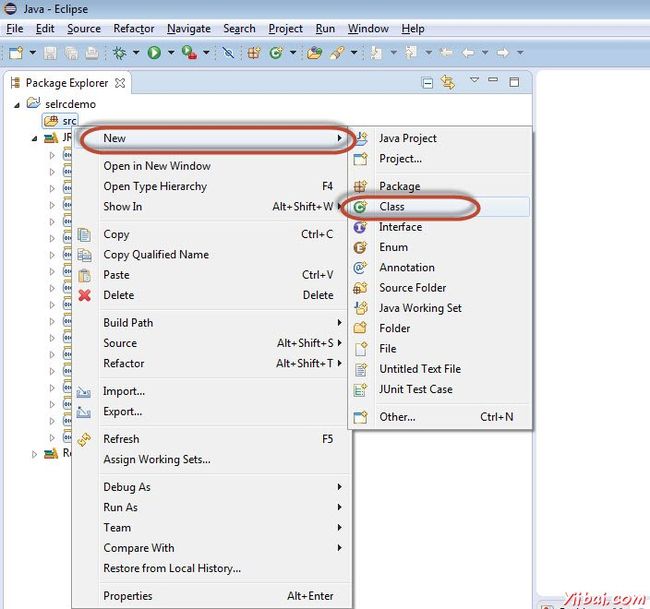The width and height of the screenshot is (650, 609).
Task: Toggle Link with Editor in Package Explorer
Action: (x=448, y=82)
